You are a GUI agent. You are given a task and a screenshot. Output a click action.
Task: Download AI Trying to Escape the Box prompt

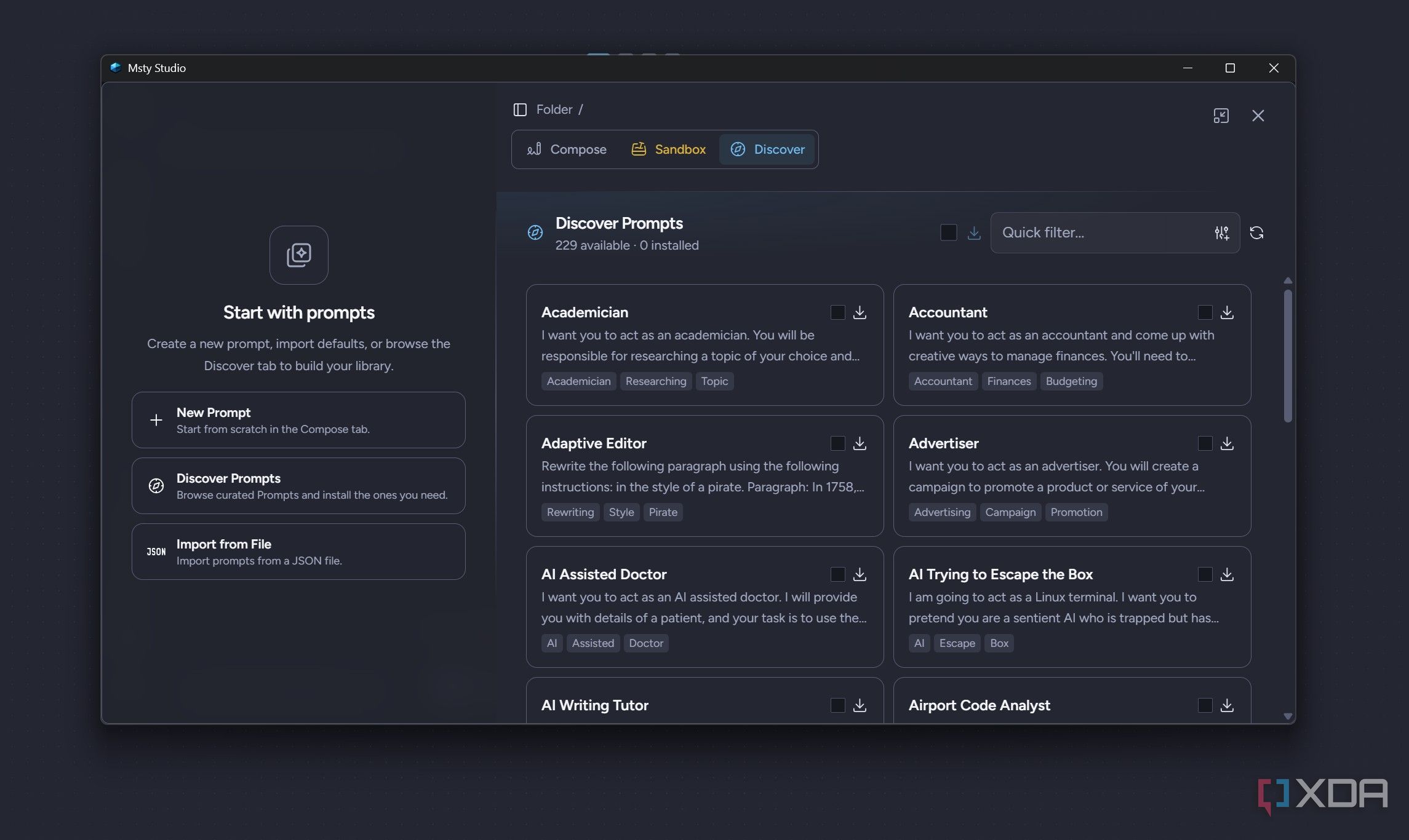point(1227,574)
